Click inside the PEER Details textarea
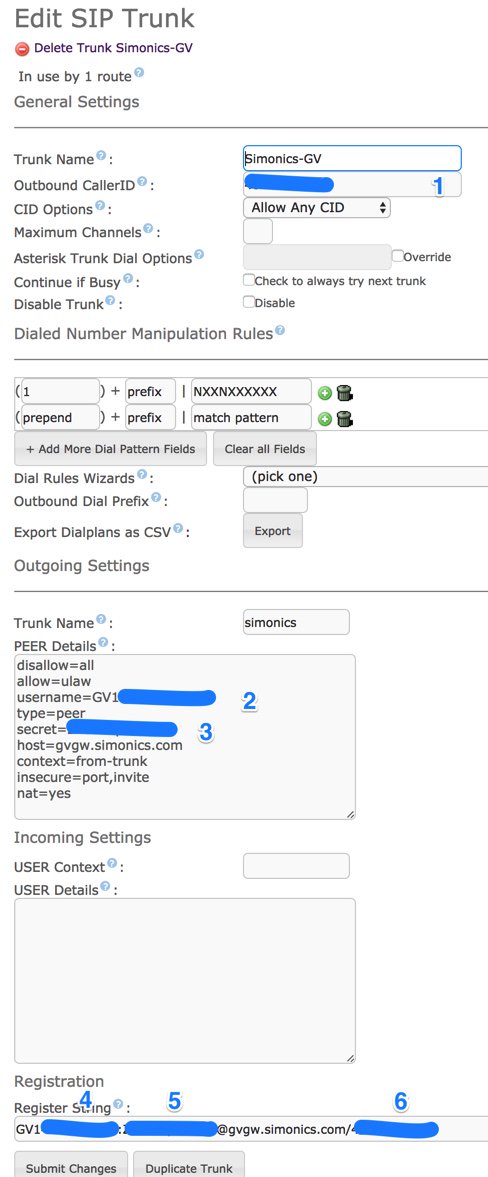The image size is (488, 1177). coord(185,736)
